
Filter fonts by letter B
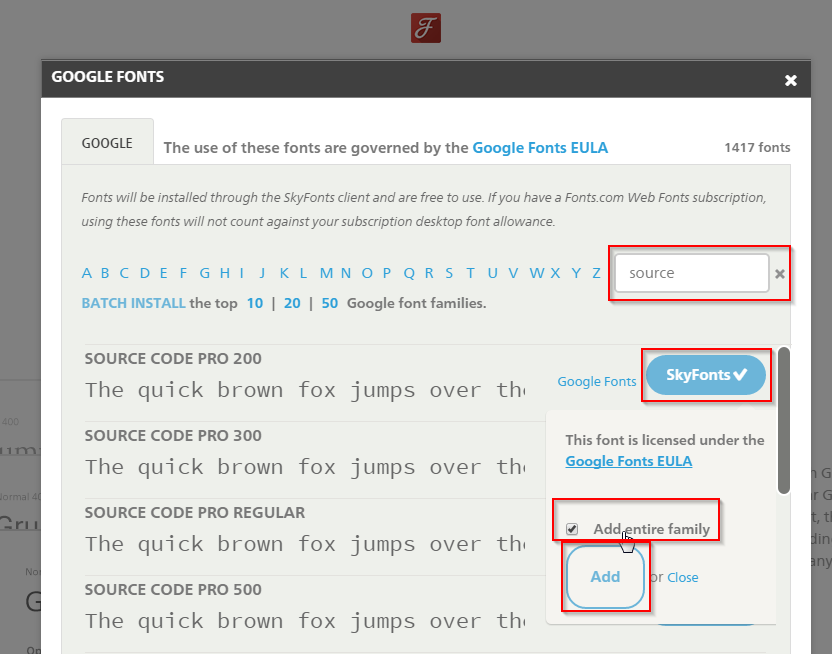(105, 273)
